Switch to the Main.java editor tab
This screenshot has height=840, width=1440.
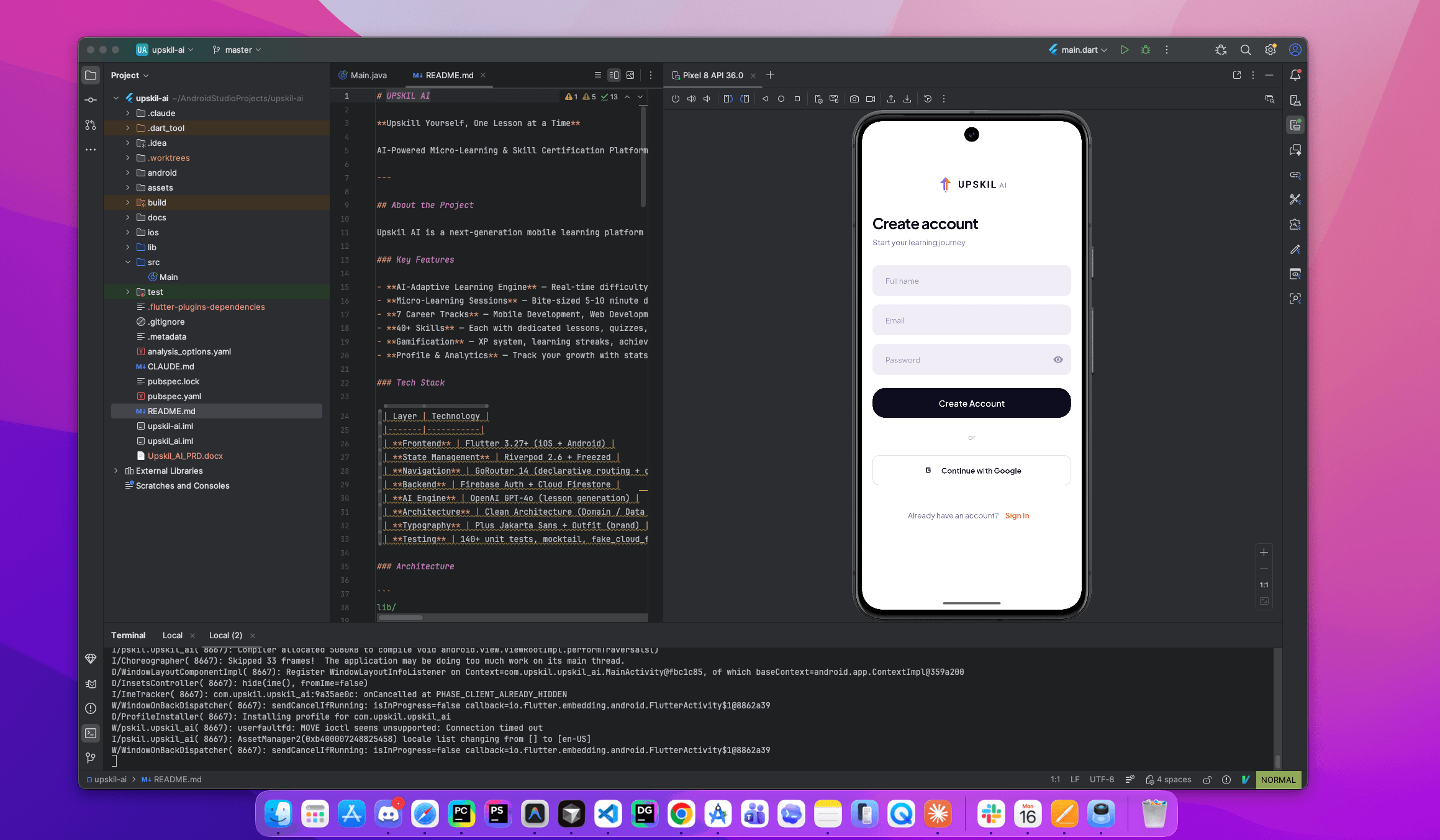pos(368,75)
